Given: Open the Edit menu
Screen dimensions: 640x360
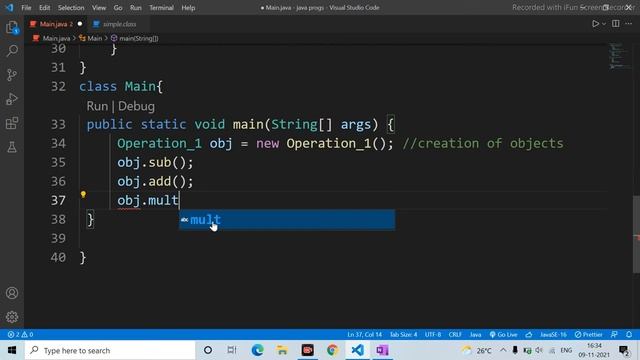Looking at the screenshot, I should pos(44,7).
